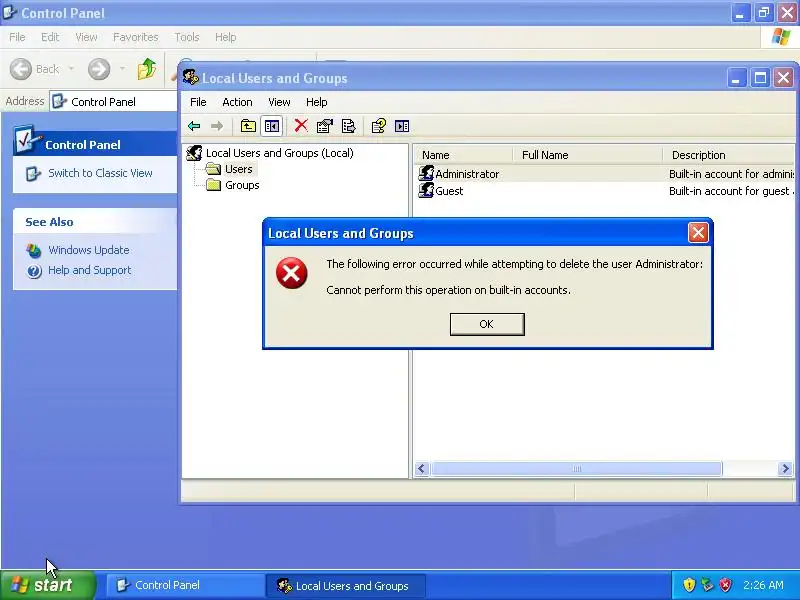The height and width of the screenshot is (600, 800).
Task: Click the Up folder icon in Control Panel
Action: pyautogui.click(x=146, y=68)
